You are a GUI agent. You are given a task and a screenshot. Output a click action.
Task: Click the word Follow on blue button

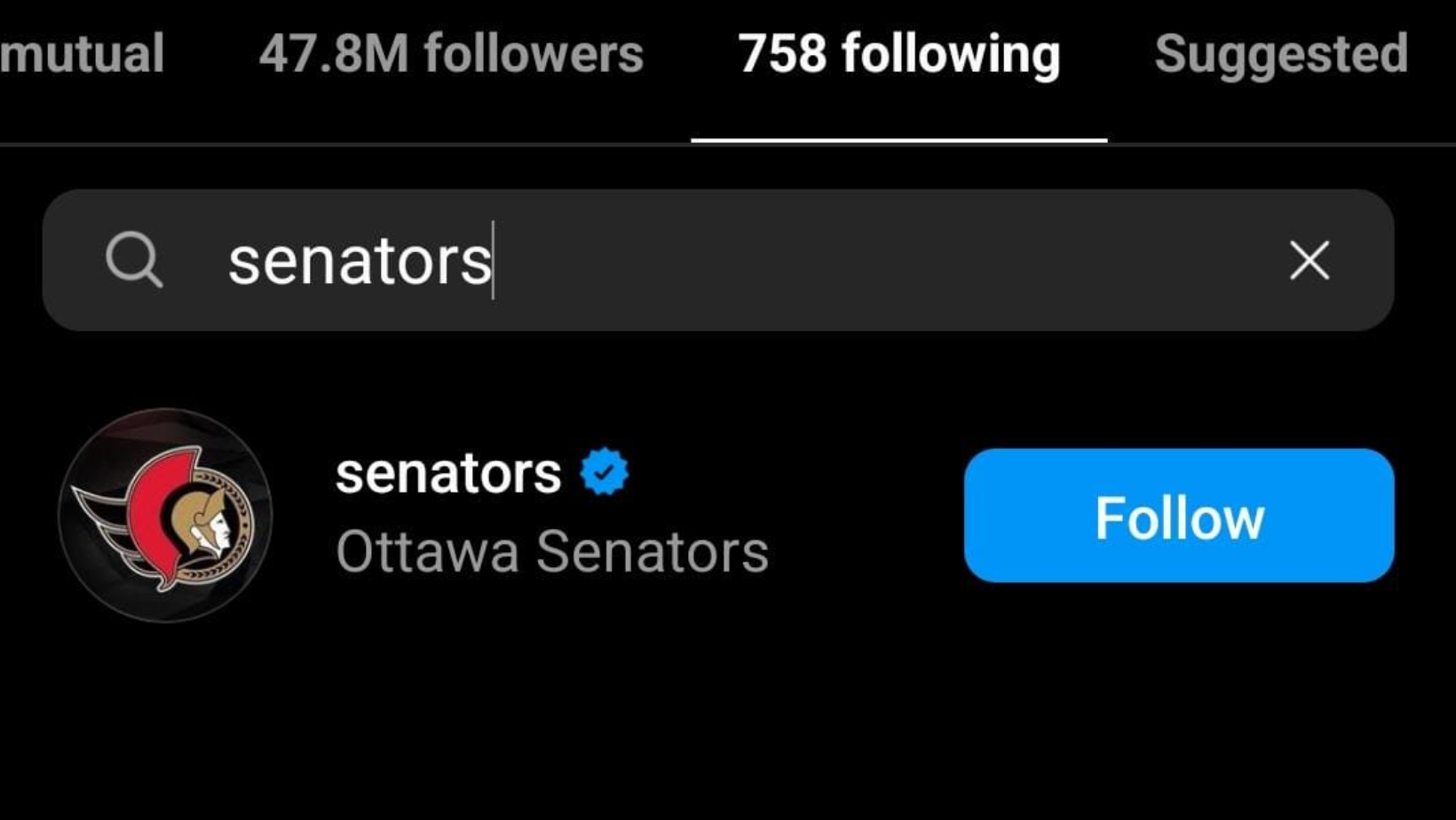(1178, 518)
